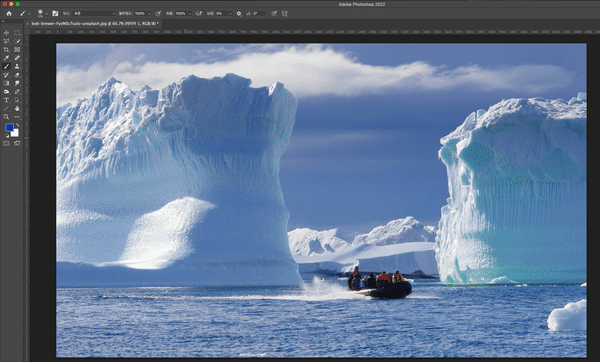This screenshot has height=362, width=600.
Task: Enable airbrush-style build-up effects
Action: click(x=199, y=13)
